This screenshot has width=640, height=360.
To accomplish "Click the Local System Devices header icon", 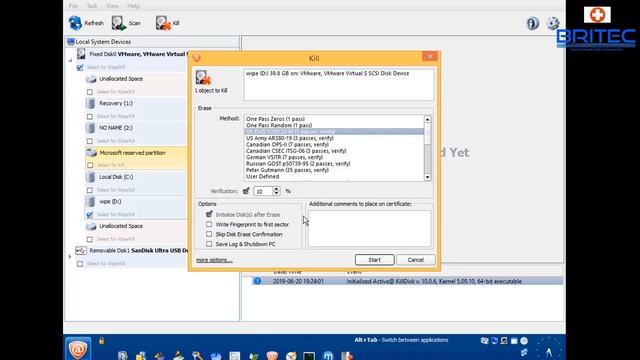I will [71, 42].
